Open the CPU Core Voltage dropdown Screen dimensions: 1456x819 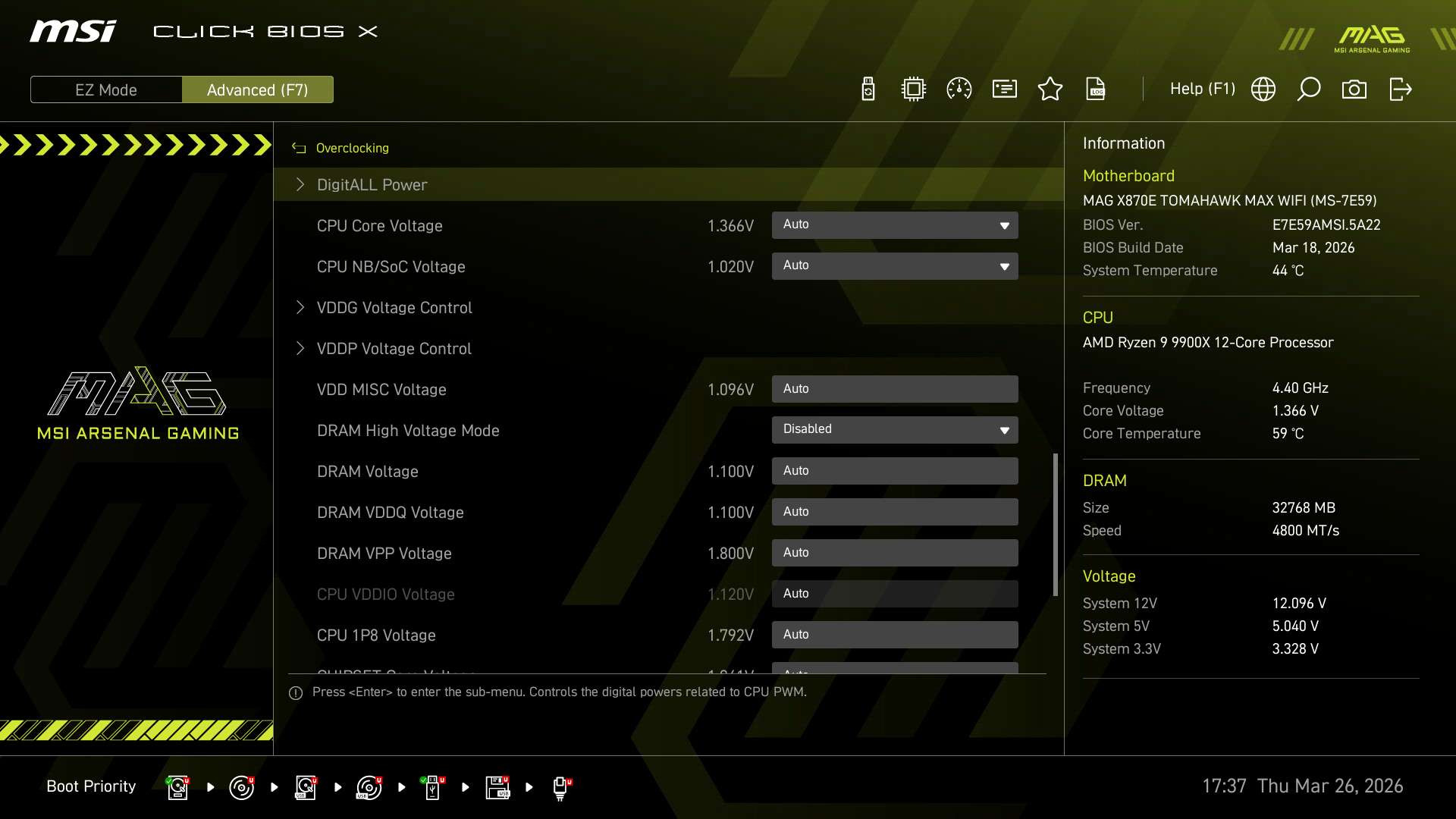coord(895,224)
